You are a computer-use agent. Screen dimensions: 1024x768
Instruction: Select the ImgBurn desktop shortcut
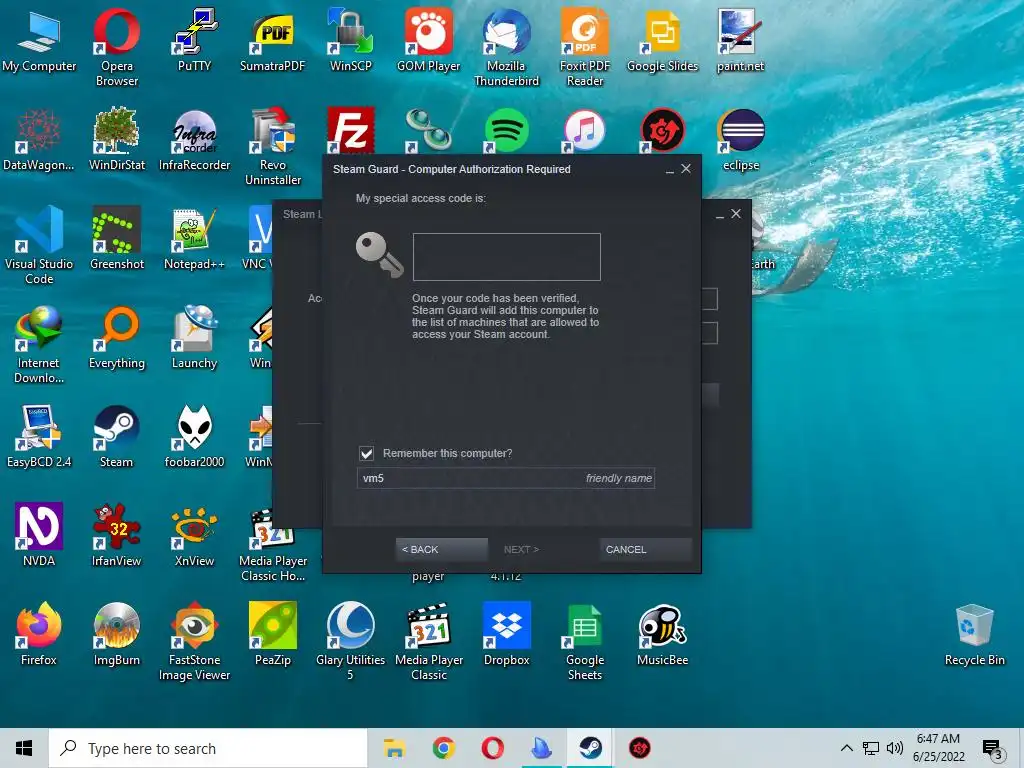(116, 635)
